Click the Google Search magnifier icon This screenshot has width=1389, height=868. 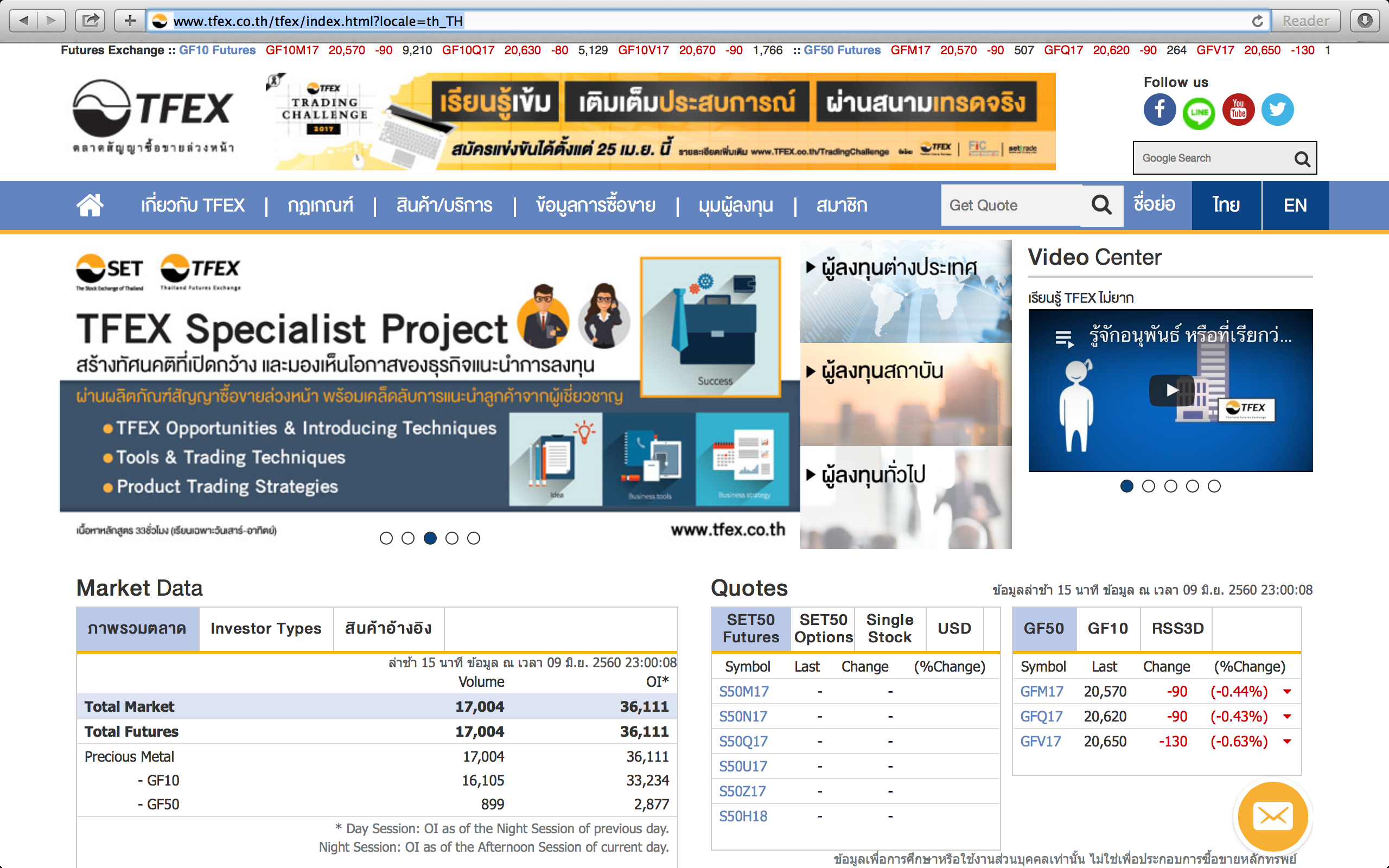pos(1302,158)
